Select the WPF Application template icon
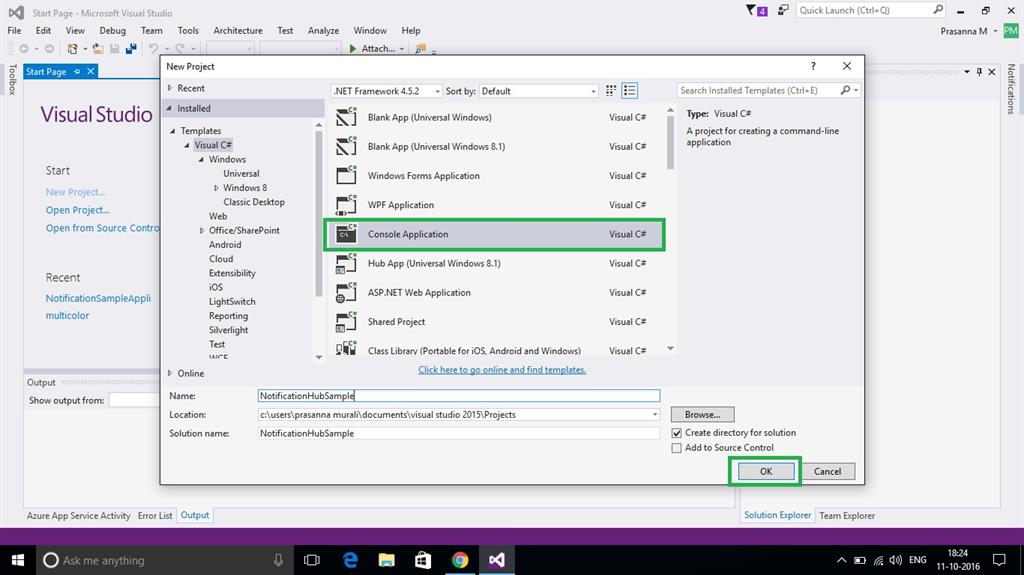 346,205
